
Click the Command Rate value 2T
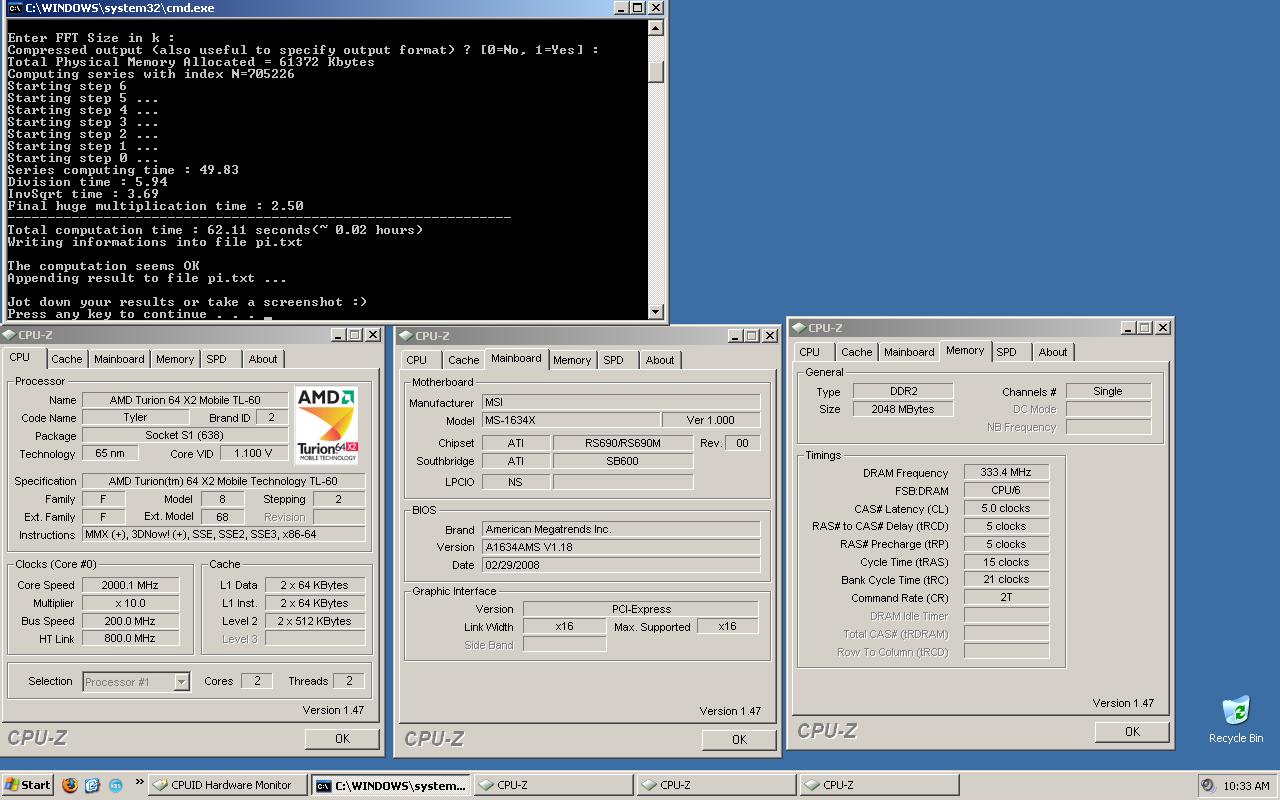pos(1006,598)
